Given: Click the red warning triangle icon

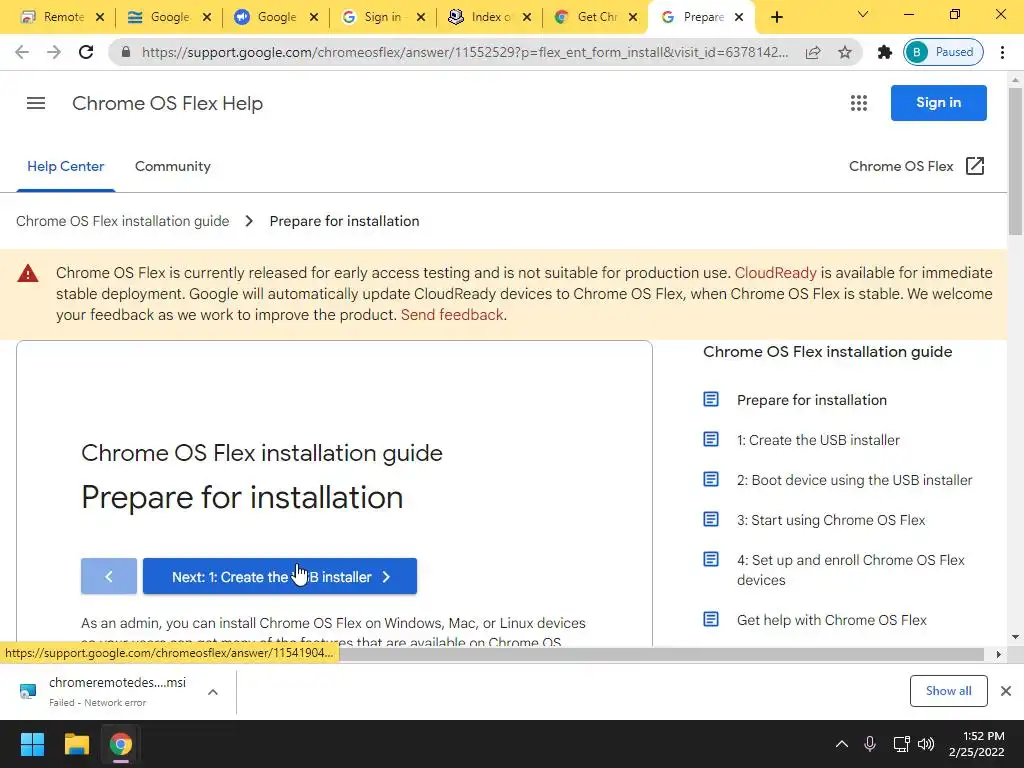Looking at the screenshot, I should pos(27,273).
